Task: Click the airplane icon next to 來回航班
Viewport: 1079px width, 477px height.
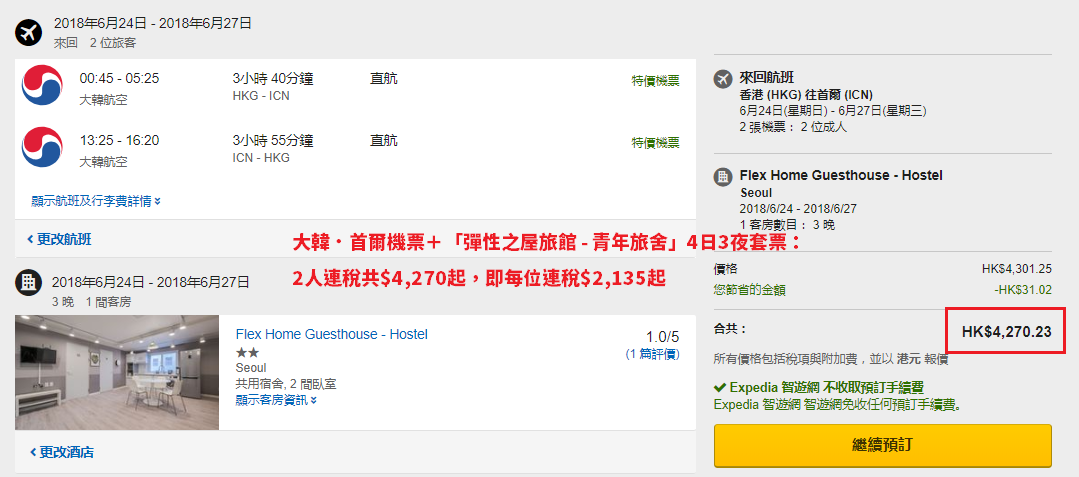Action: pos(723,78)
